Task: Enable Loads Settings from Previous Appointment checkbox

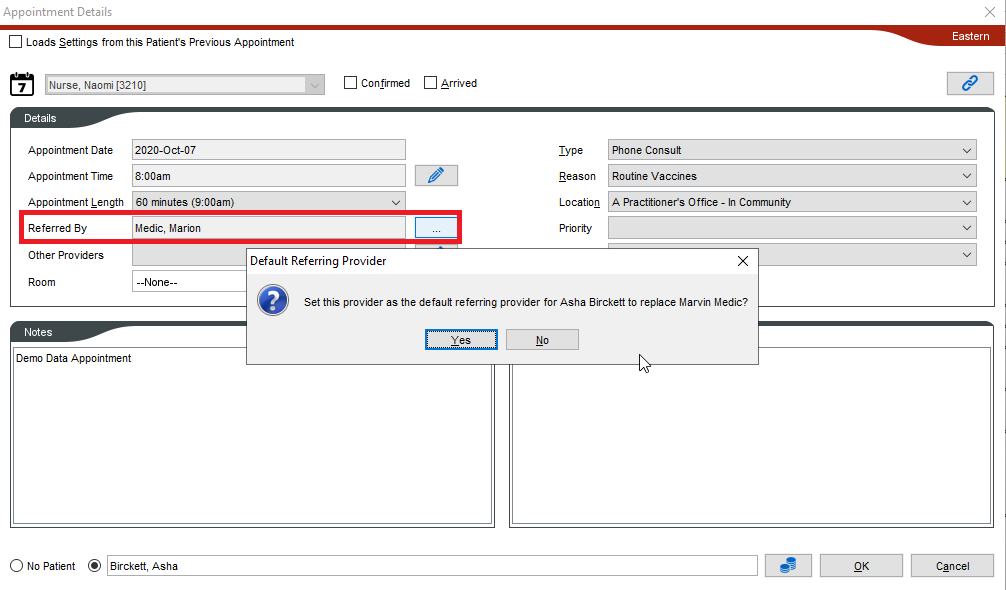Action: pyautogui.click(x=15, y=42)
